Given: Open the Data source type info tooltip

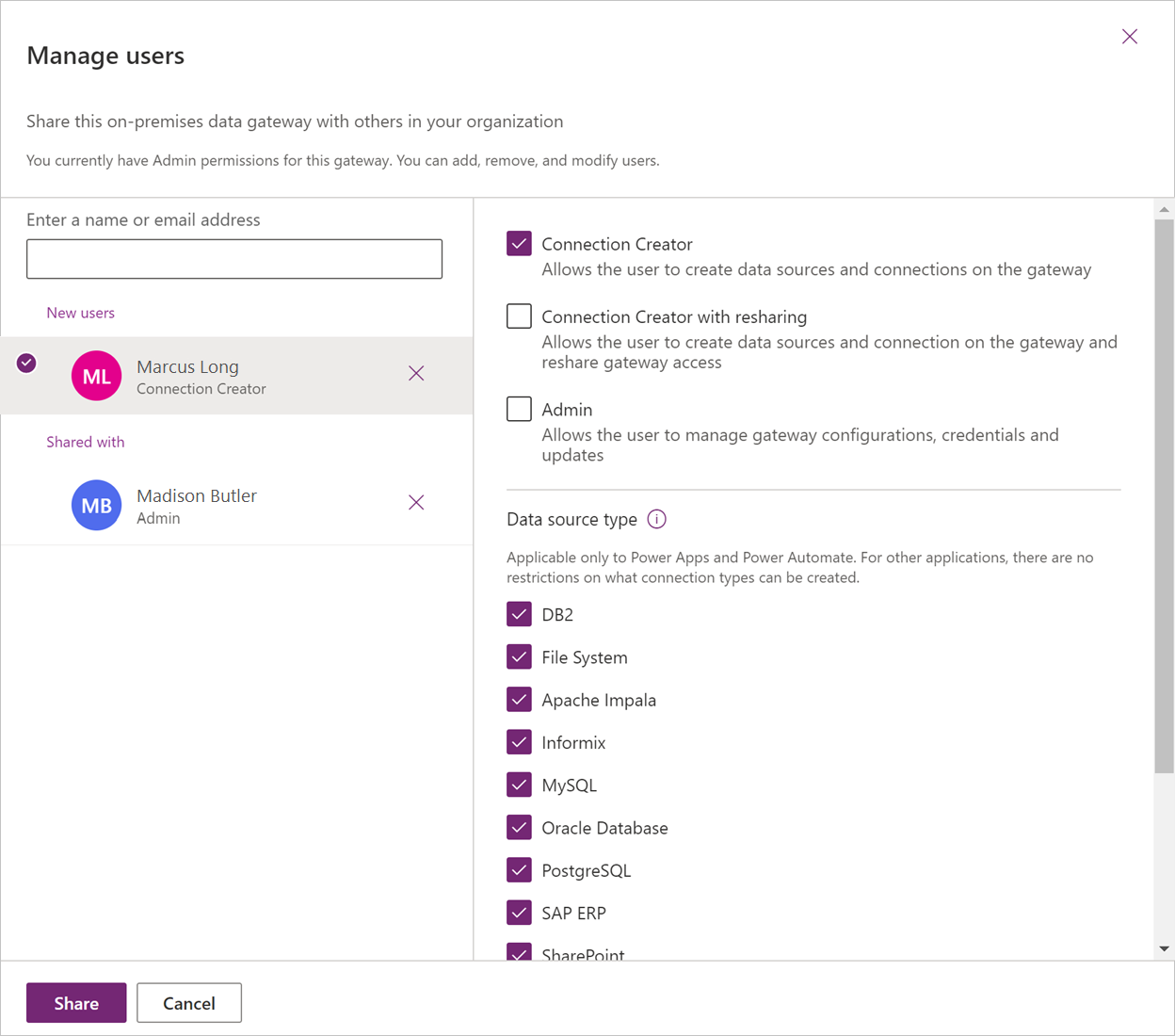Looking at the screenshot, I should point(656,519).
